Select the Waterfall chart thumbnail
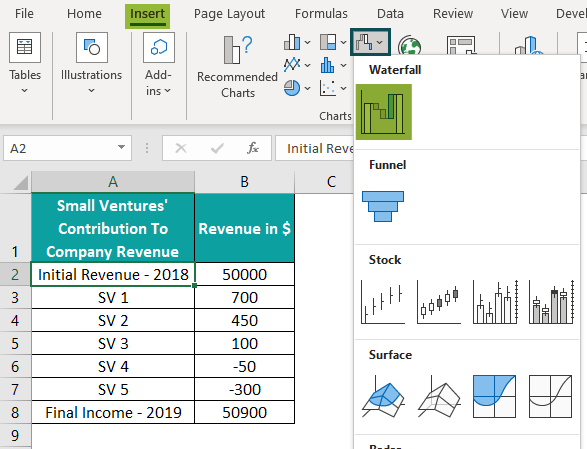Screen dimensions: 587x449 pyautogui.click(x=384, y=112)
